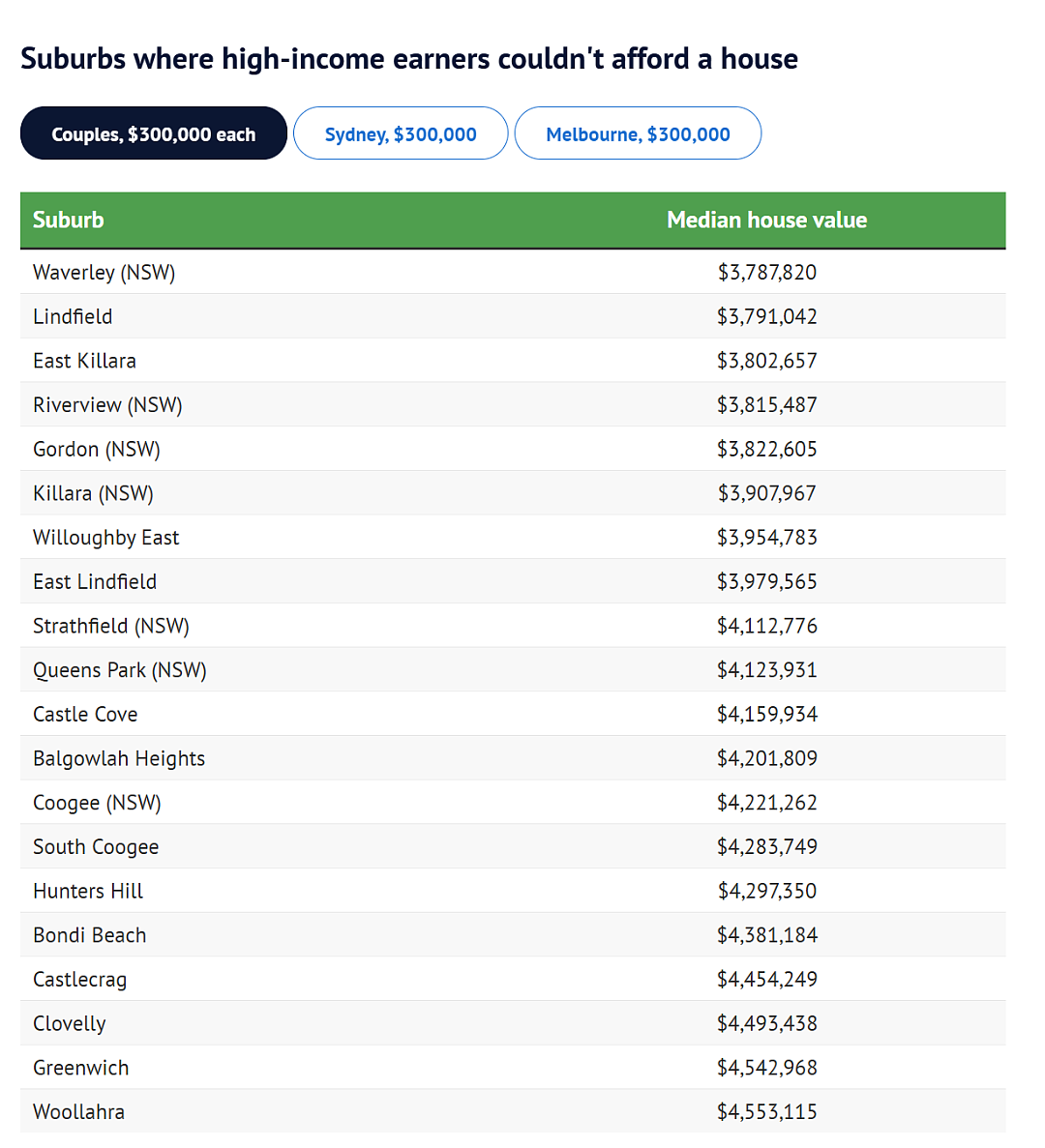This screenshot has width=1045, height=1148.
Task: Open the Melbourne, $300,000 tab
Action: click(638, 133)
